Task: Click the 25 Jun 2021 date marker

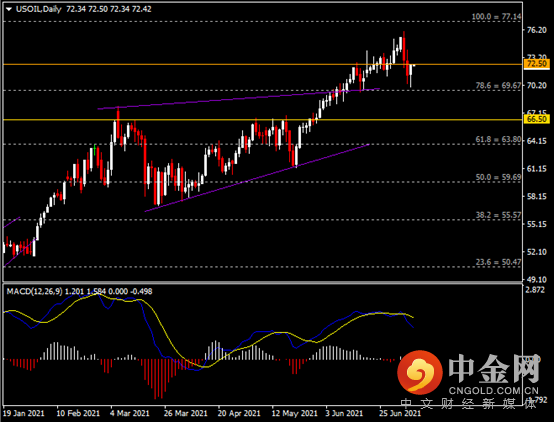Action: point(400,413)
